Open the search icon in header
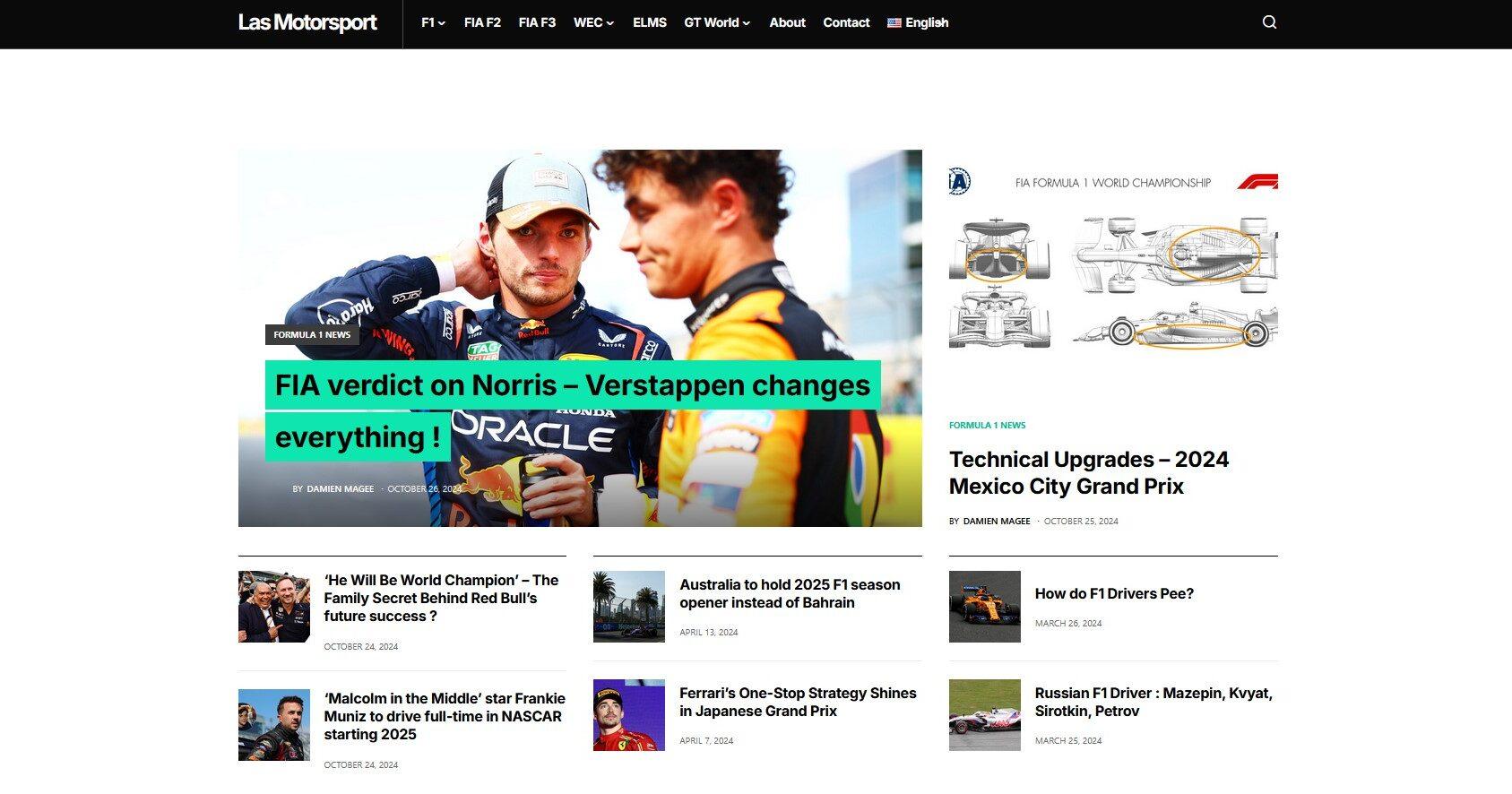This screenshot has height=794, width=1512. (1269, 22)
